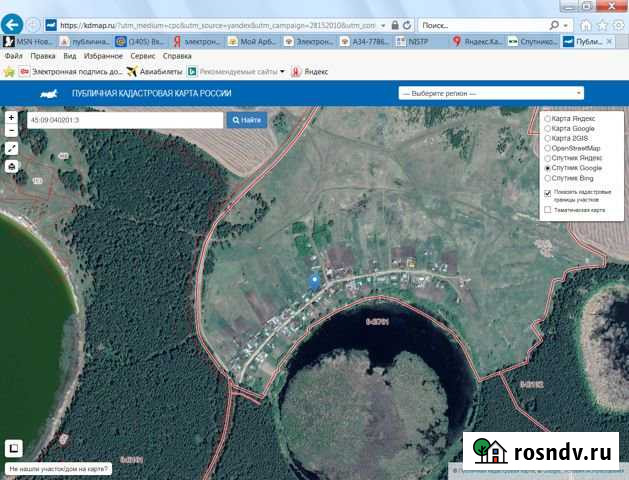The image size is (629, 480).
Task: Click the Найти search button
Action: click(x=247, y=120)
